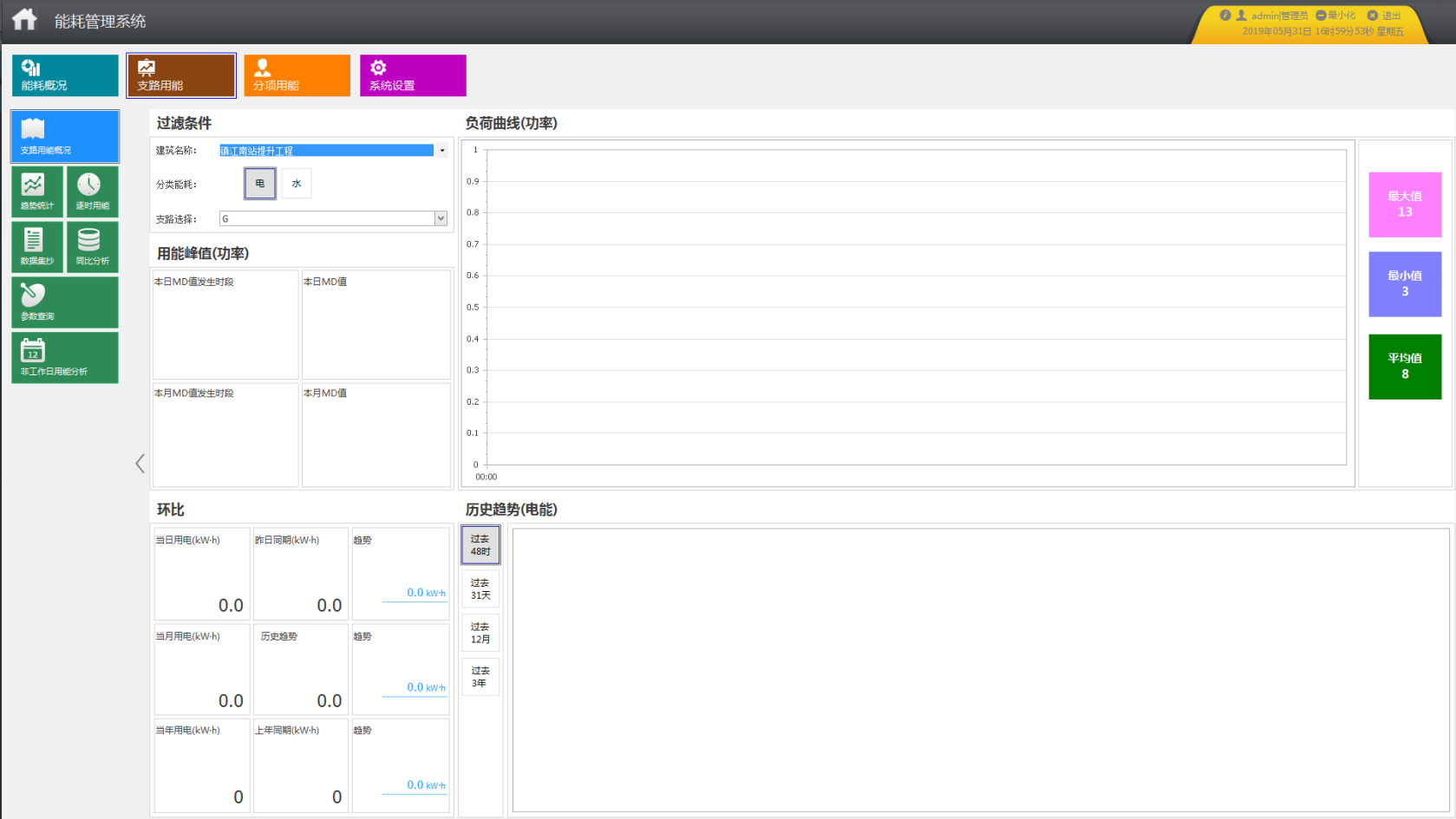This screenshot has width=1456, height=819.
Task: Click 昨日同期(kW·h) cell
Action: pos(301,574)
